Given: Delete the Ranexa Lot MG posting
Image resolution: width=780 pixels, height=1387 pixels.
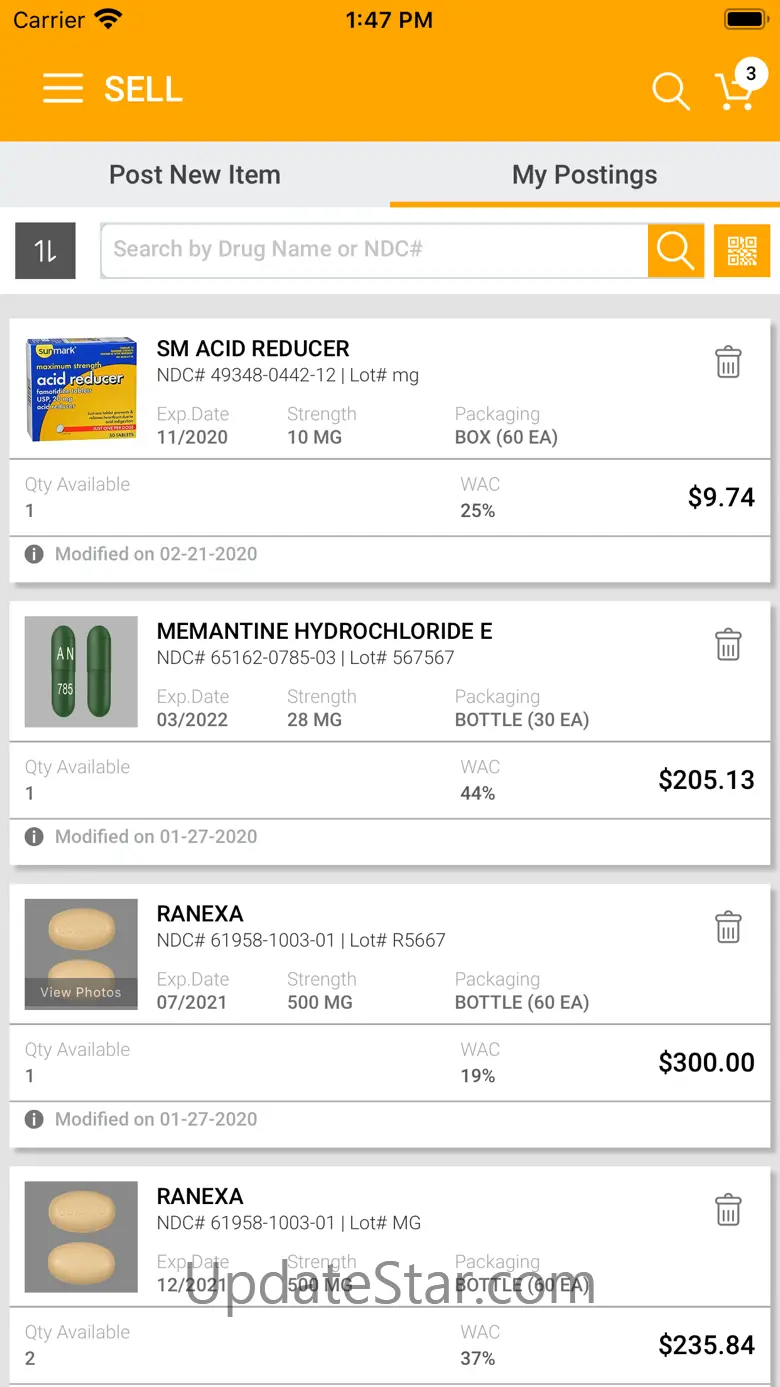Looking at the screenshot, I should 728,1210.
